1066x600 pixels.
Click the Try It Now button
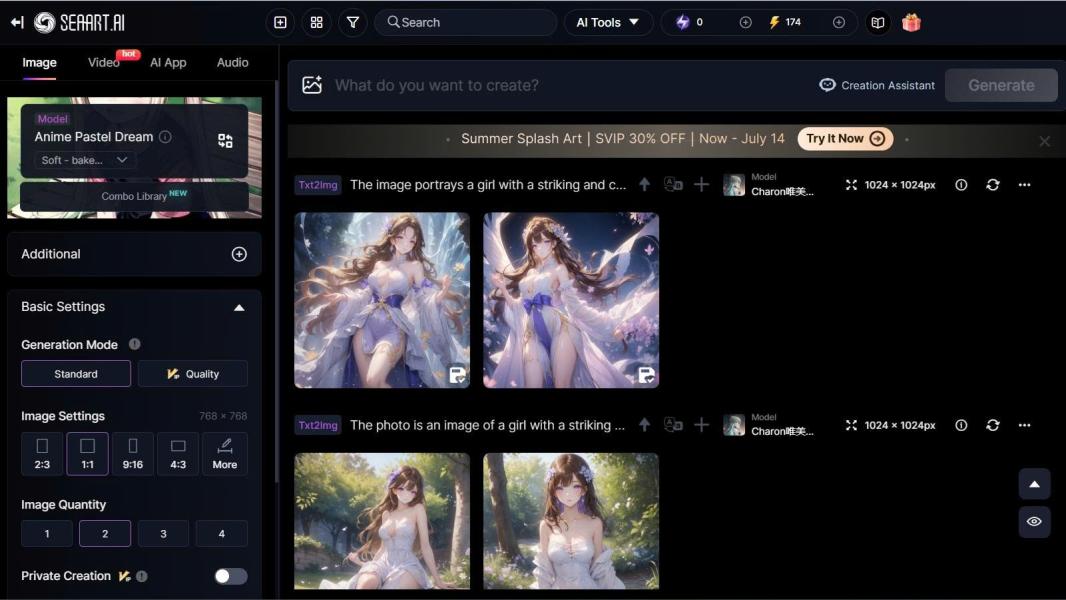click(845, 139)
